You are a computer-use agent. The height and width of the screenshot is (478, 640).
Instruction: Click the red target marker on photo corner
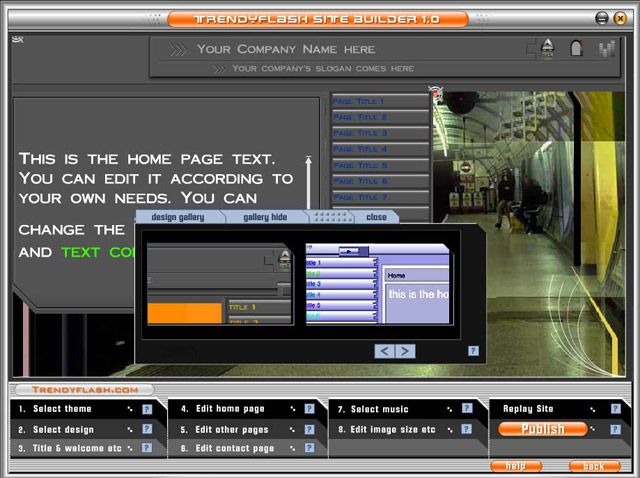click(436, 94)
